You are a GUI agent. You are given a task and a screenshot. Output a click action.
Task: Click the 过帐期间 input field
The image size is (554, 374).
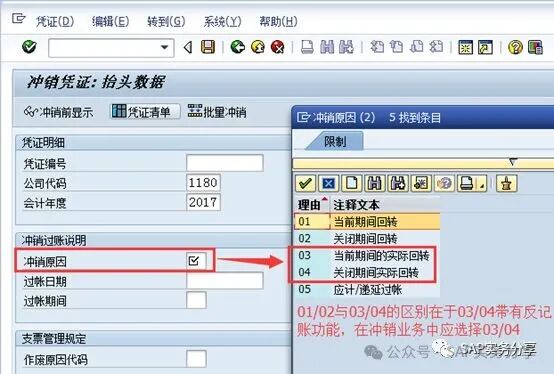pos(196,301)
